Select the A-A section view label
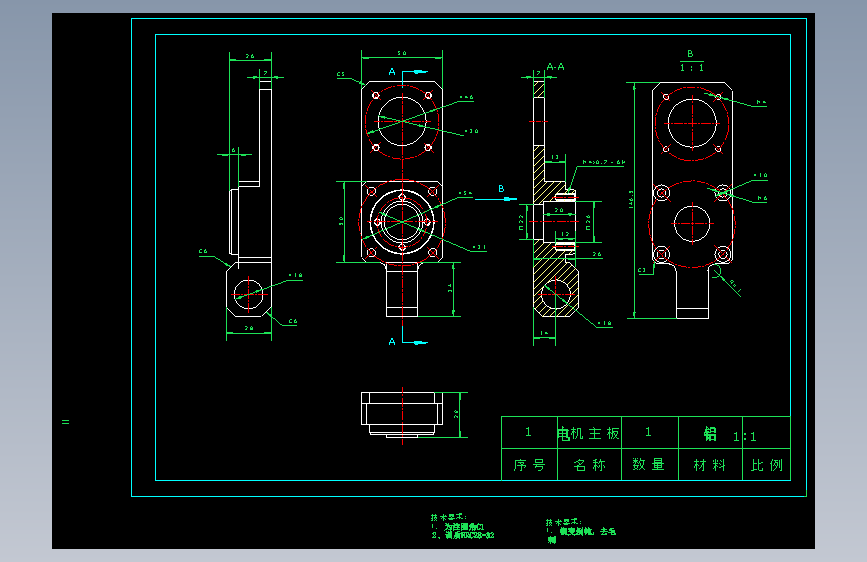Image resolution: width=867 pixels, height=562 pixels. pos(555,67)
